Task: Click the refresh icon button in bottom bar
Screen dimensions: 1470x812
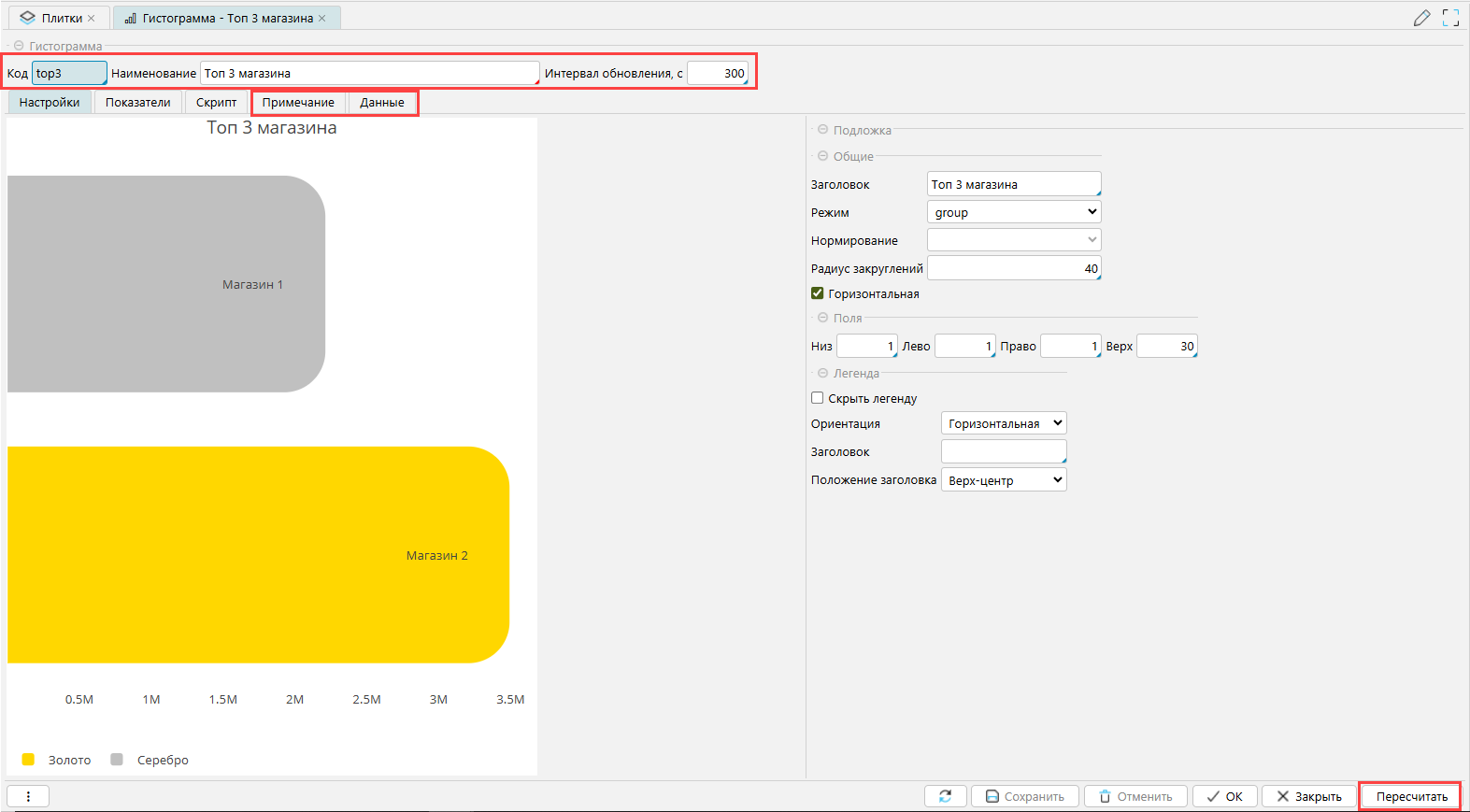Action: click(x=945, y=796)
